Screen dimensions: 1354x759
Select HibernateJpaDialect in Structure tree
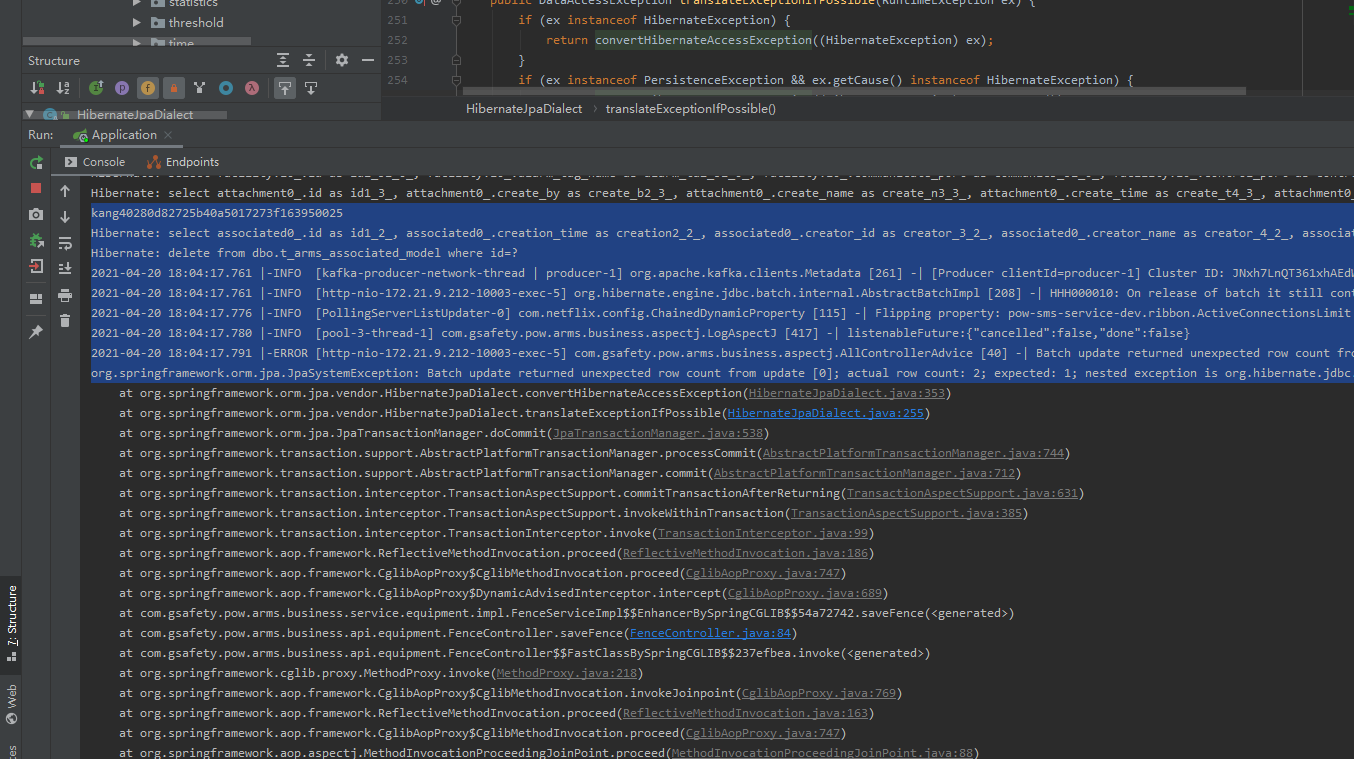(x=135, y=115)
